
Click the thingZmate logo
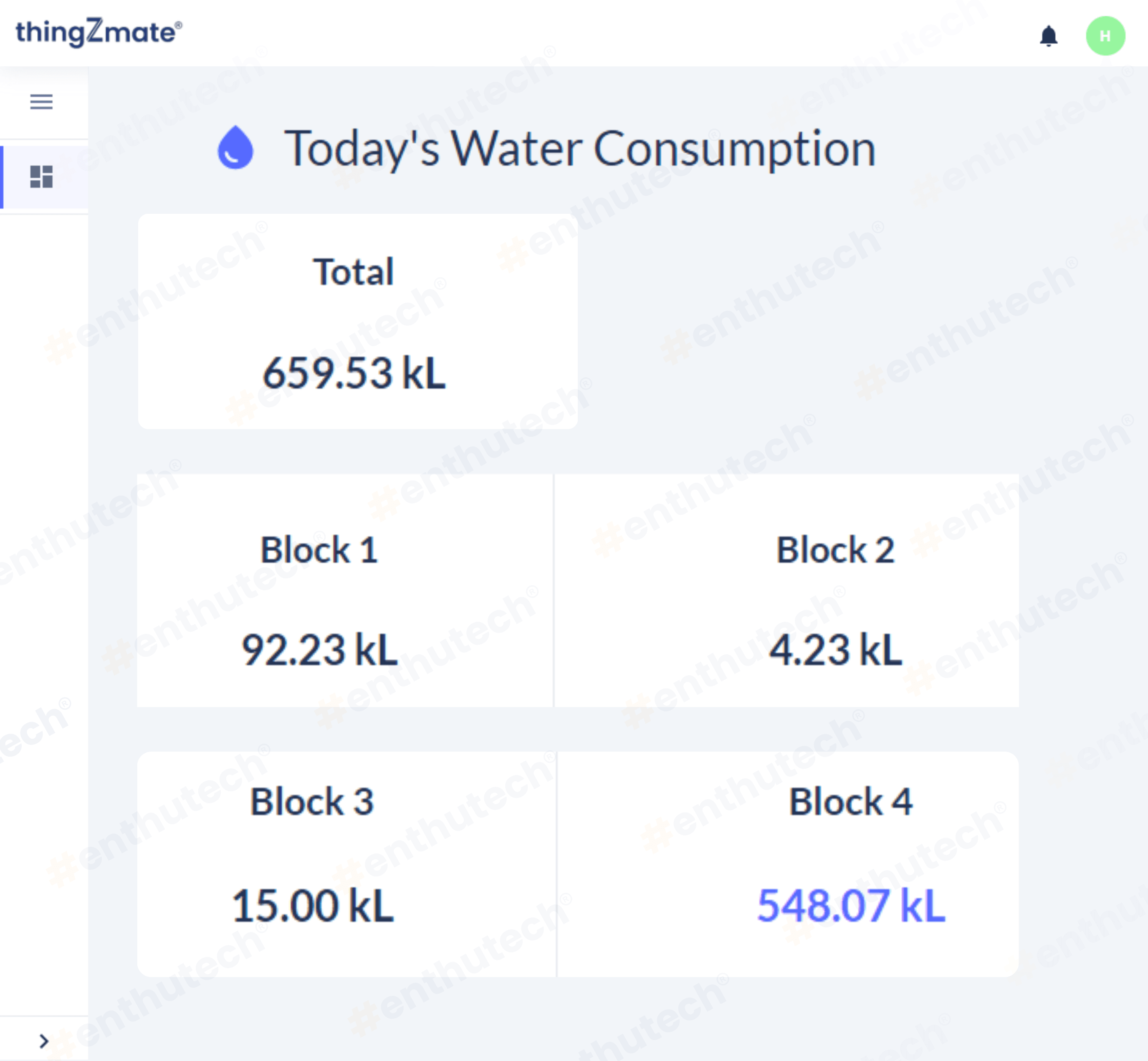(x=95, y=32)
